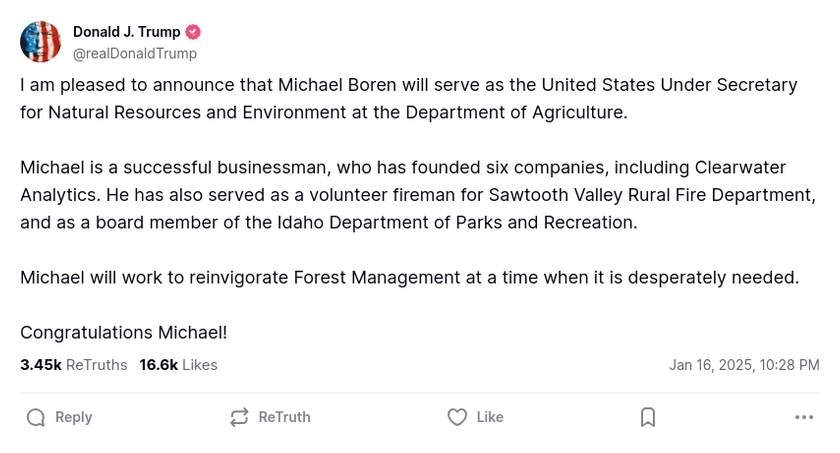Click the Donald J. Trump display name
The width and height of the screenshot is (840, 453).
pos(126,32)
